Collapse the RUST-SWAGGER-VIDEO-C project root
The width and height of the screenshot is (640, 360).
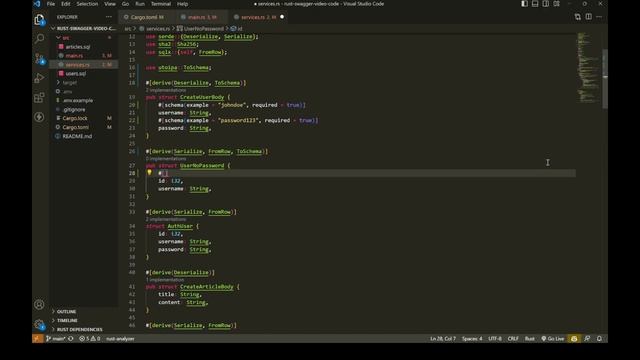click(x=84, y=29)
